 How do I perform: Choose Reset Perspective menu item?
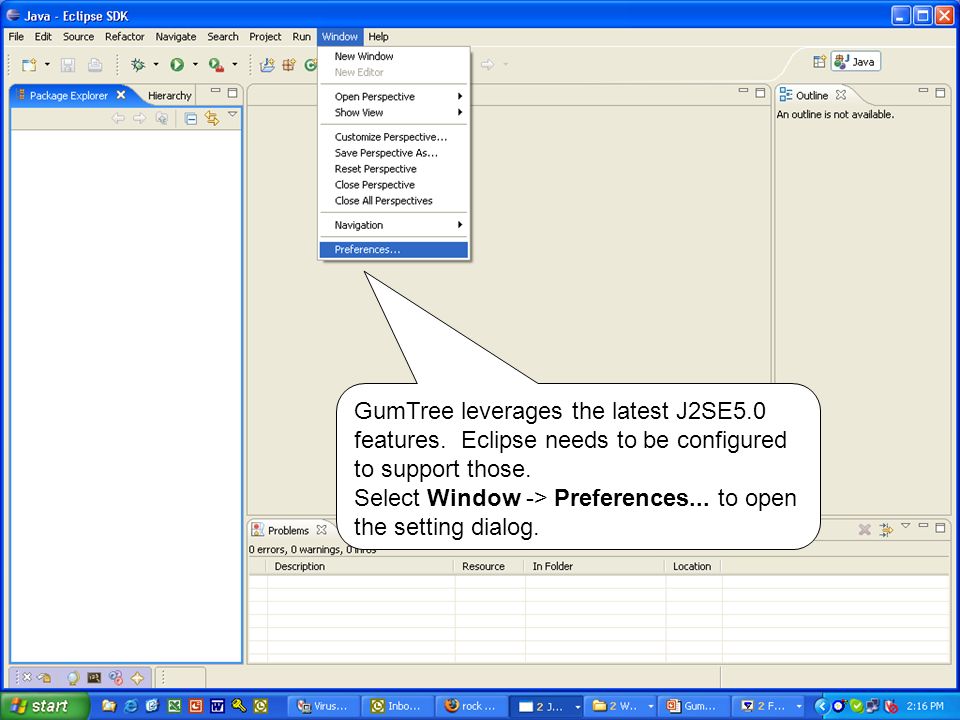(x=394, y=169)
